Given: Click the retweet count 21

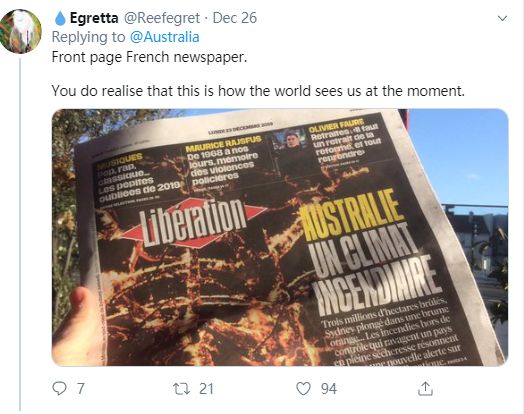Looking at the screenshot, I should [x=206, y=389].
